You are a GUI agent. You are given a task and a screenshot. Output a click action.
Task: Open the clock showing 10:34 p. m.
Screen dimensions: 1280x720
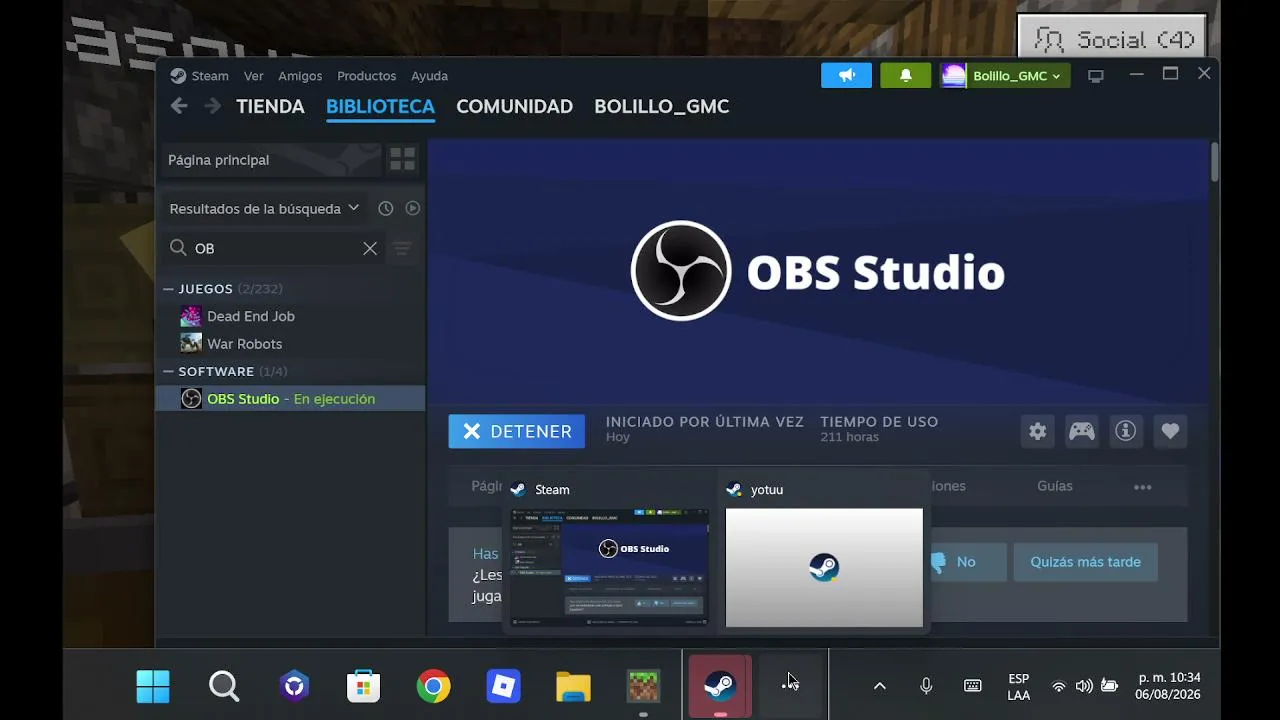pyautogui.click(x=1169, y=685)
